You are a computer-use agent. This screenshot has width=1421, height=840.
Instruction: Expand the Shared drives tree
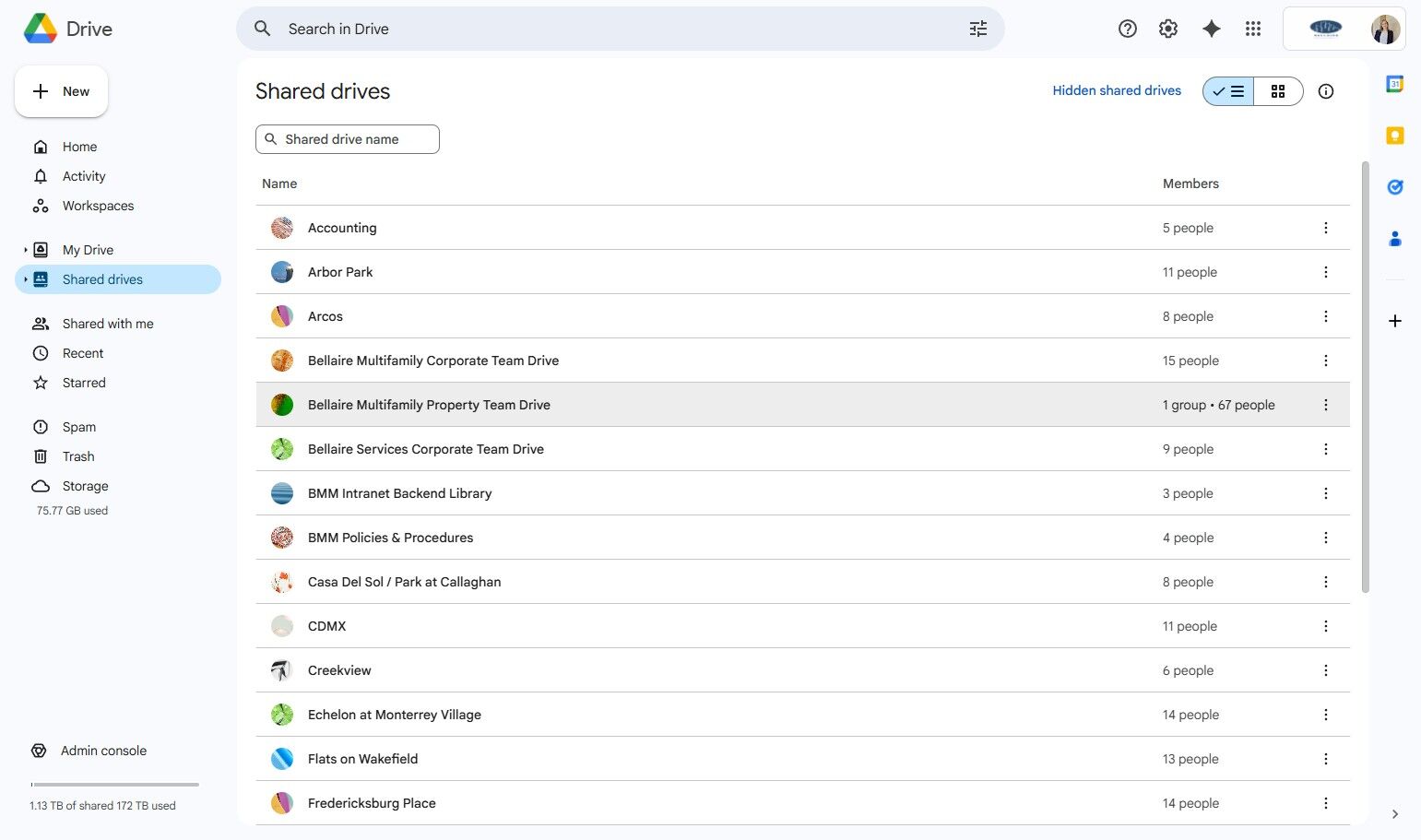26,279
